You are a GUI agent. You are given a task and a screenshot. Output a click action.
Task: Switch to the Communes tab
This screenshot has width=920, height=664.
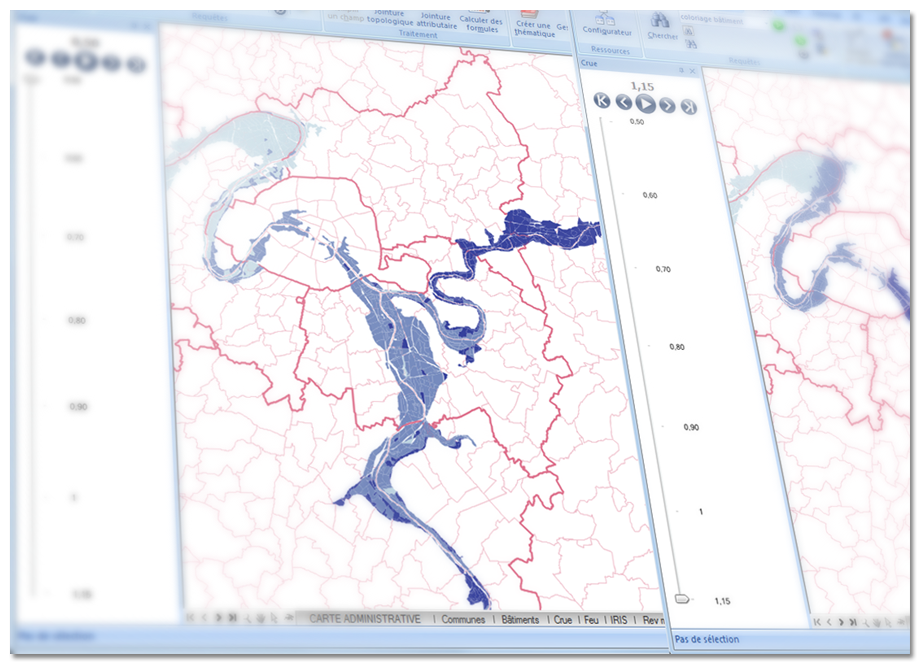[x=463, y=620]
